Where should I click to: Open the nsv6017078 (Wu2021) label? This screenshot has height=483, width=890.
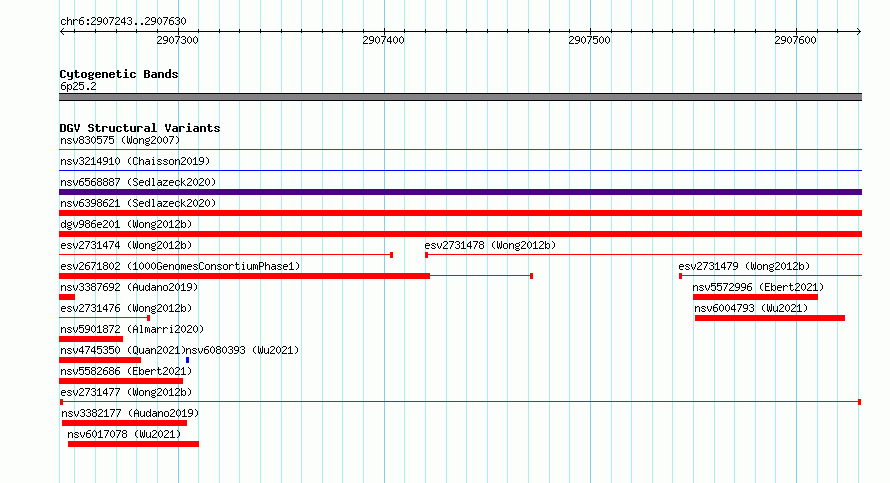click(x=124, y=434)
